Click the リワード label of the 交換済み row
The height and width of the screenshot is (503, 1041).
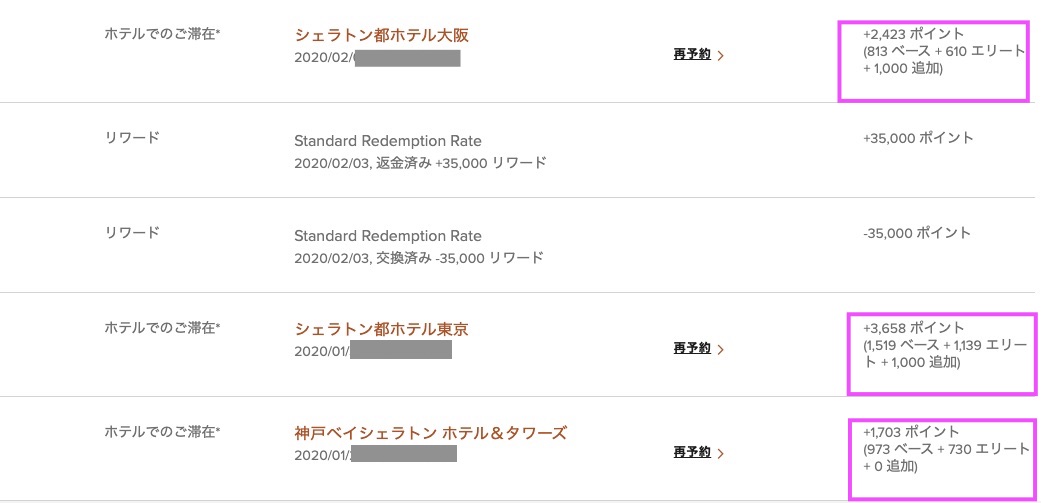tap(132, 233)
